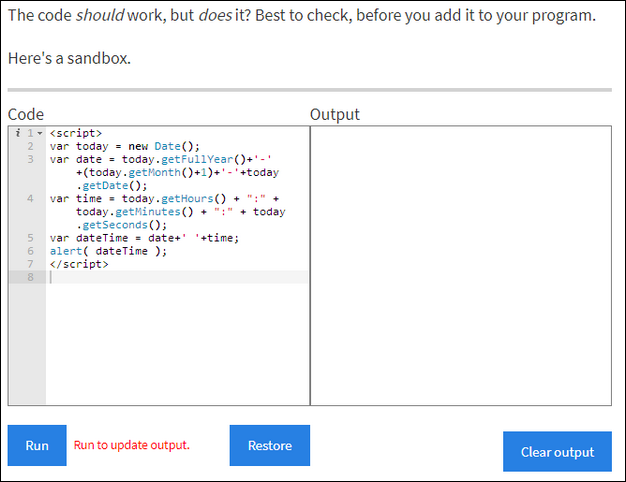Click line number 5 in gutter

pyautogui.click(x=31, y=238)
